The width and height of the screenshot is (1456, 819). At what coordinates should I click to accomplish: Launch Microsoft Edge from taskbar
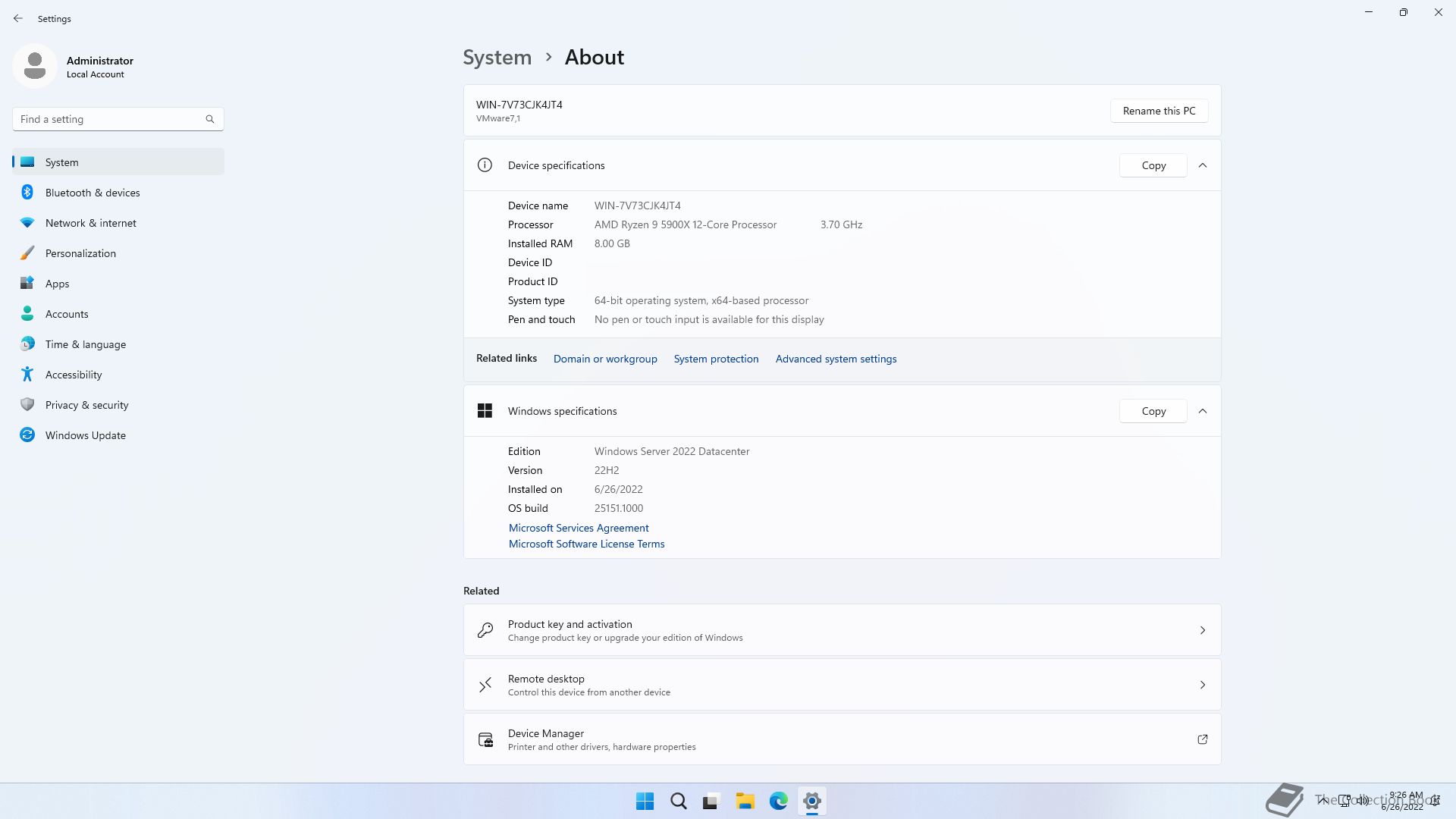pos(778,801)
